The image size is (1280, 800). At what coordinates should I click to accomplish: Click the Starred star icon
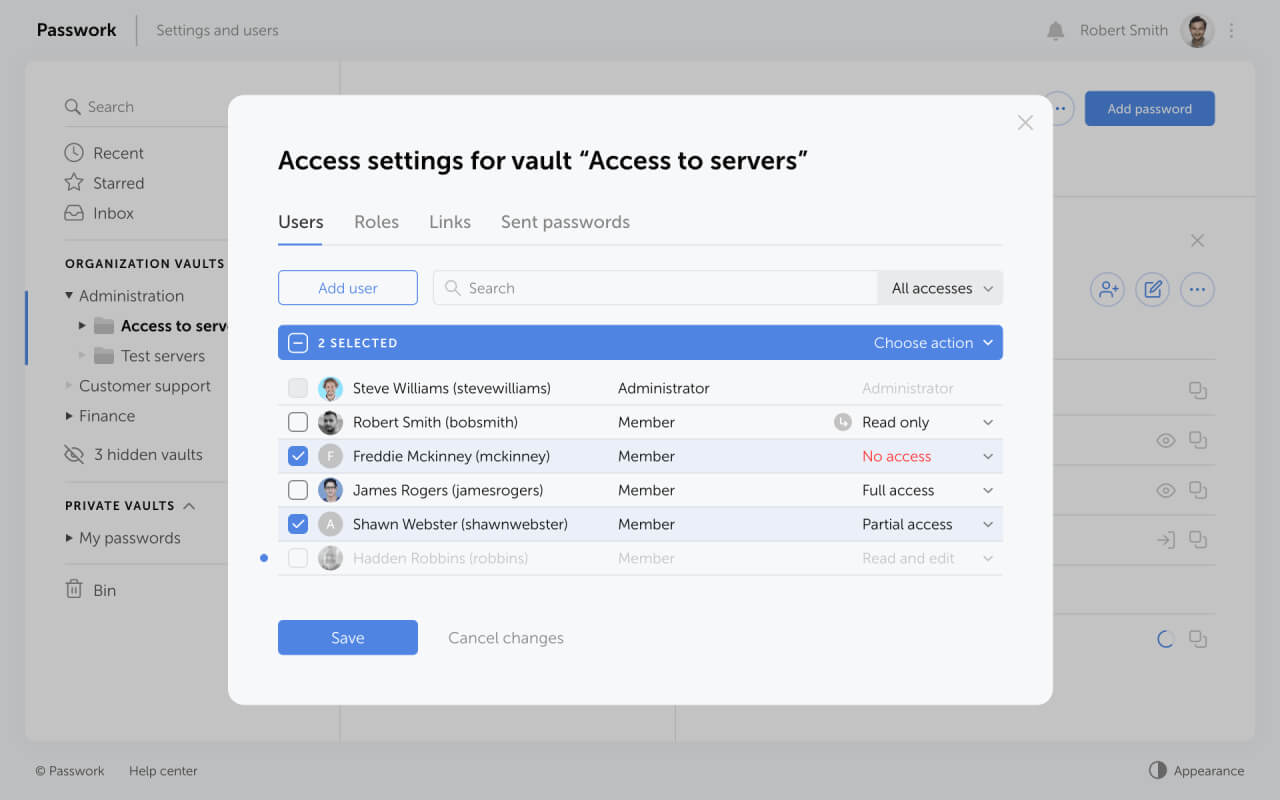pos(74,183)
